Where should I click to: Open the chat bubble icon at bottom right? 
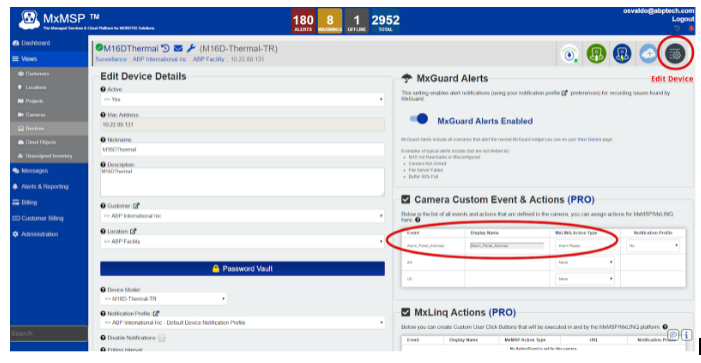[x=673, y=334]
